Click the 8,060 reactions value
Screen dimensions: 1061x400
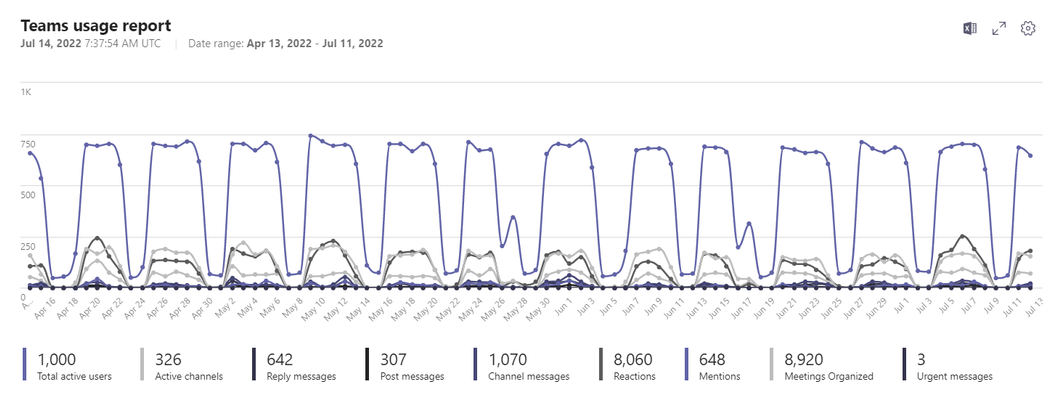[x=633, y=359]
